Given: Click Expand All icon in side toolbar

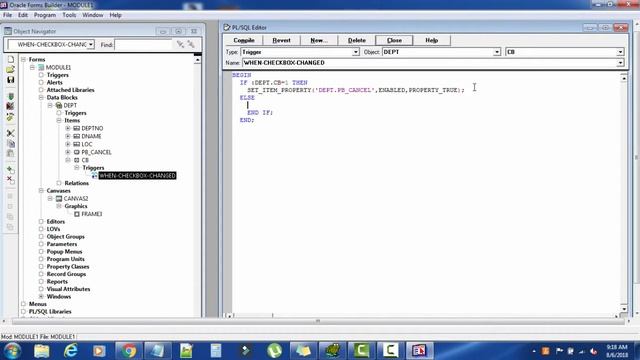Looking at the screenshot, I should click(11, 217).
